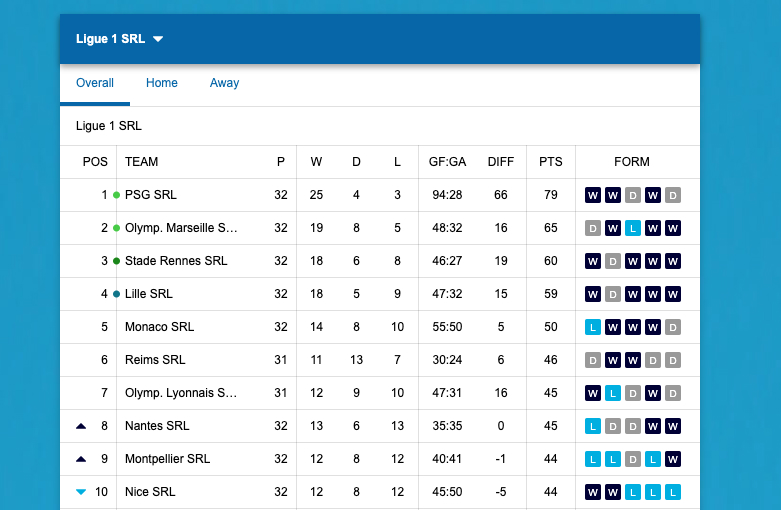Image resolution: width=781 pixels, height=510 pixels.
Task: Click the DIFF column header
Action: pyautogui.click(x=501, y=162)
